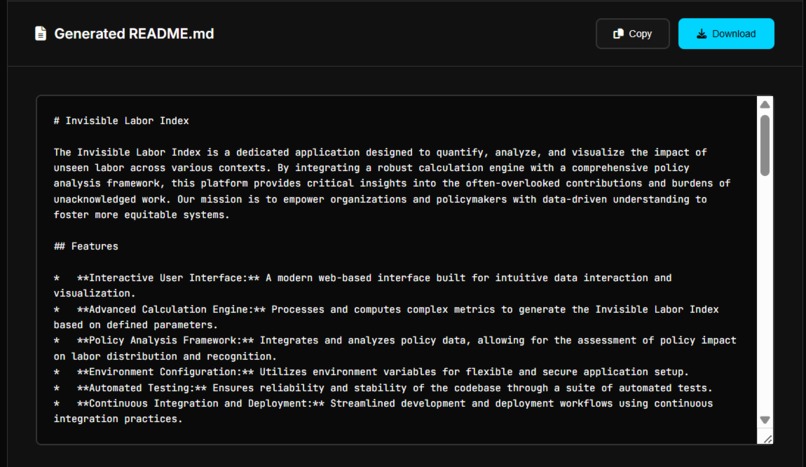Click the textarea resize handle corner
The width and height of the screenshot is (806, 467).
pos(767,439)
